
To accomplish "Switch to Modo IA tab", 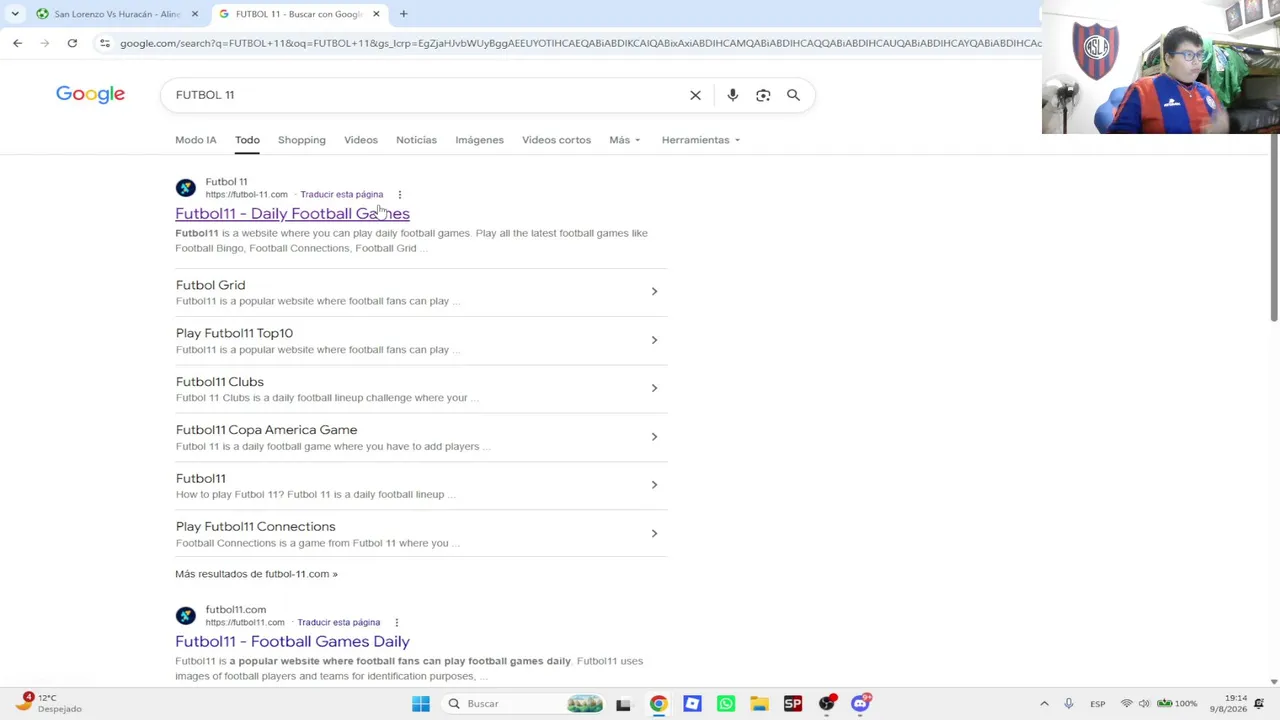I will [x=196, y=140].
